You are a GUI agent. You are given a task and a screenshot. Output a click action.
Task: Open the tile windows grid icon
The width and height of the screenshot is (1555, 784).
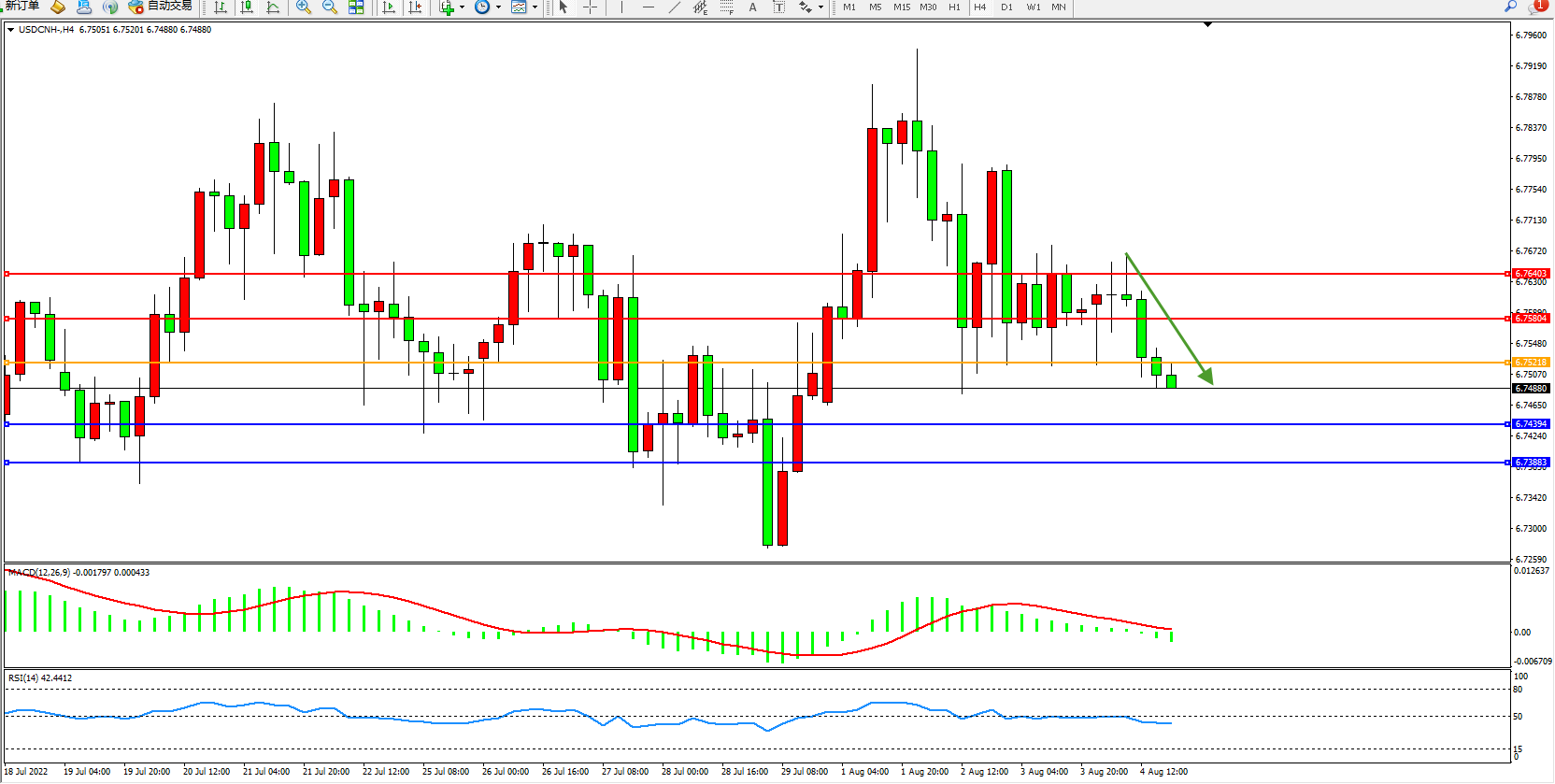[356, 7]
